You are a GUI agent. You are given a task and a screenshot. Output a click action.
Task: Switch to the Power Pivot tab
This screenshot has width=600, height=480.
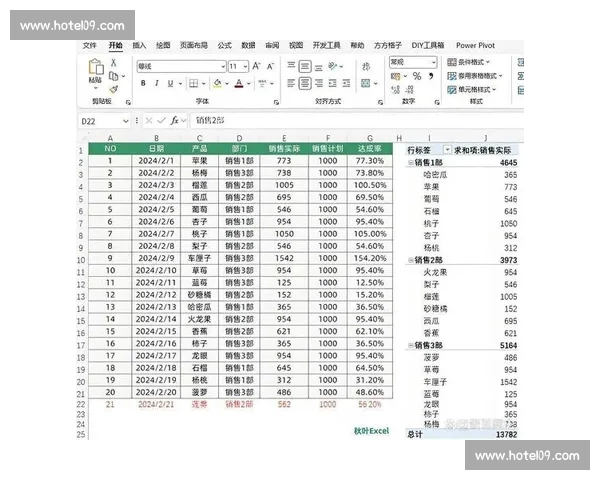coord(475,46)
